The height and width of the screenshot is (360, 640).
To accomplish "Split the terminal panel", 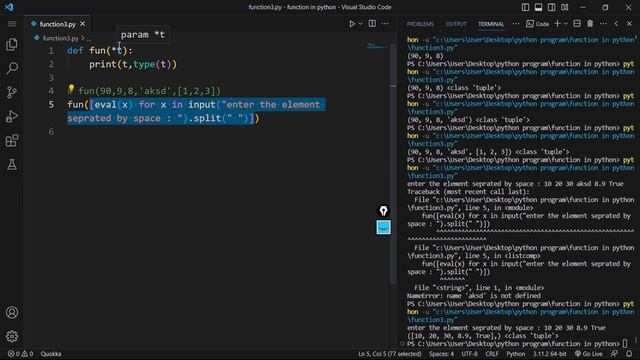I will [x=577, y=24].
